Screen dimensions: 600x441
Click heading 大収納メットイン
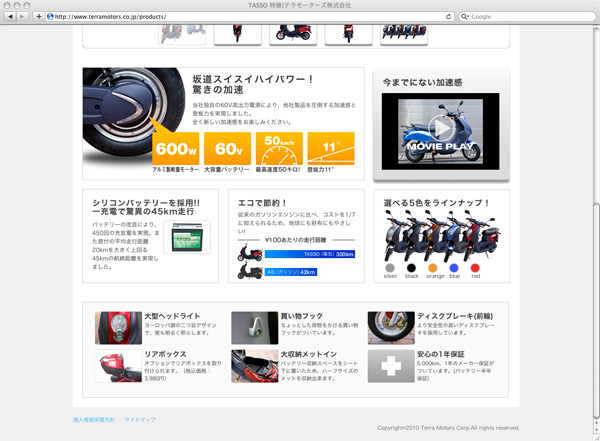(x=309, y=354)
